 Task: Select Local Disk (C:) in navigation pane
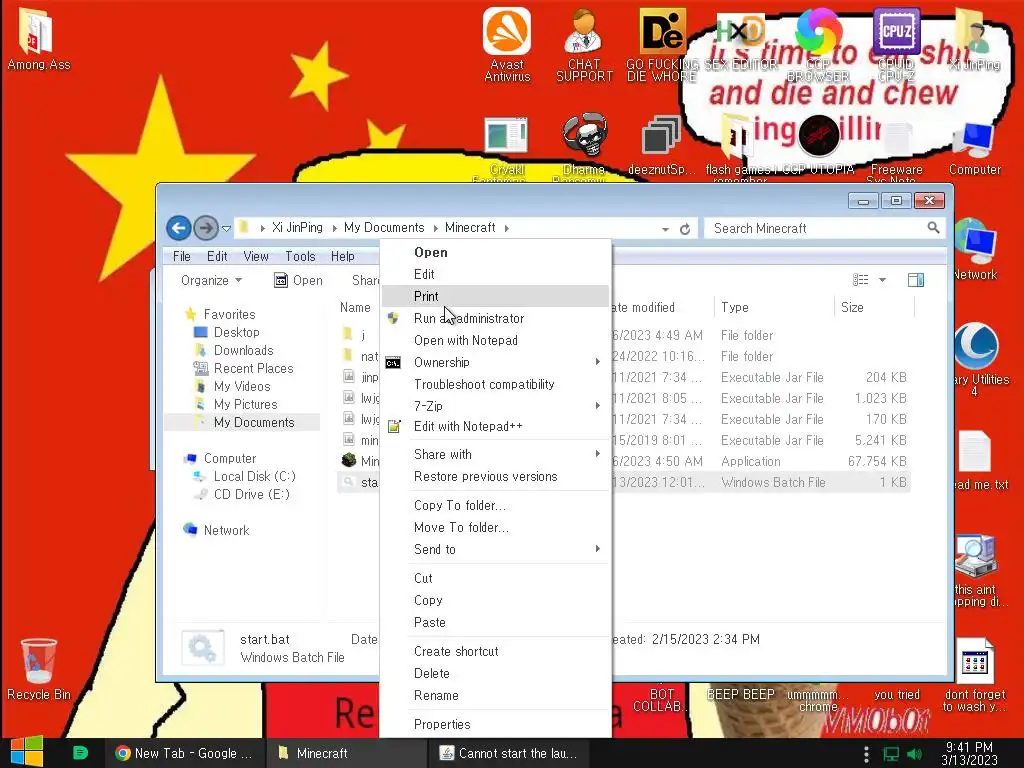coord(254,476)
